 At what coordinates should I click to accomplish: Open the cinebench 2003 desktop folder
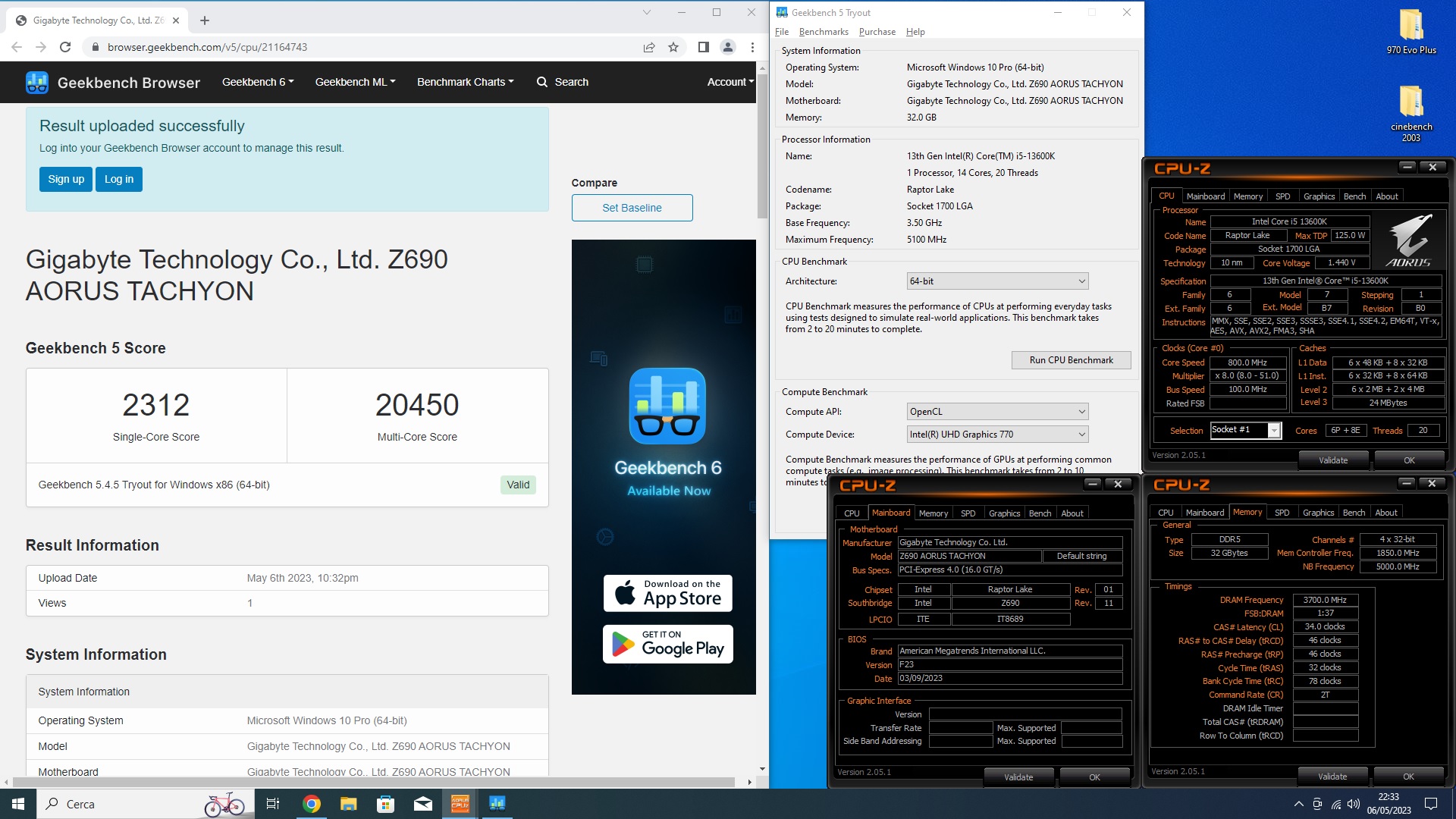pyautogui.click(x=1411, y=113)
